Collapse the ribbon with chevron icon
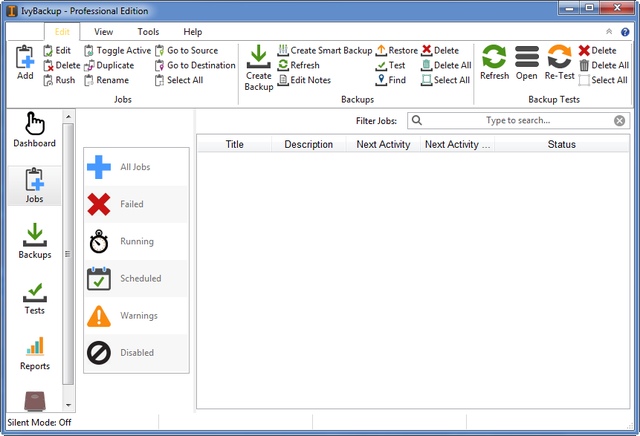Image resolution: width=640 pixels, height=436 pixels. [609, 32]
